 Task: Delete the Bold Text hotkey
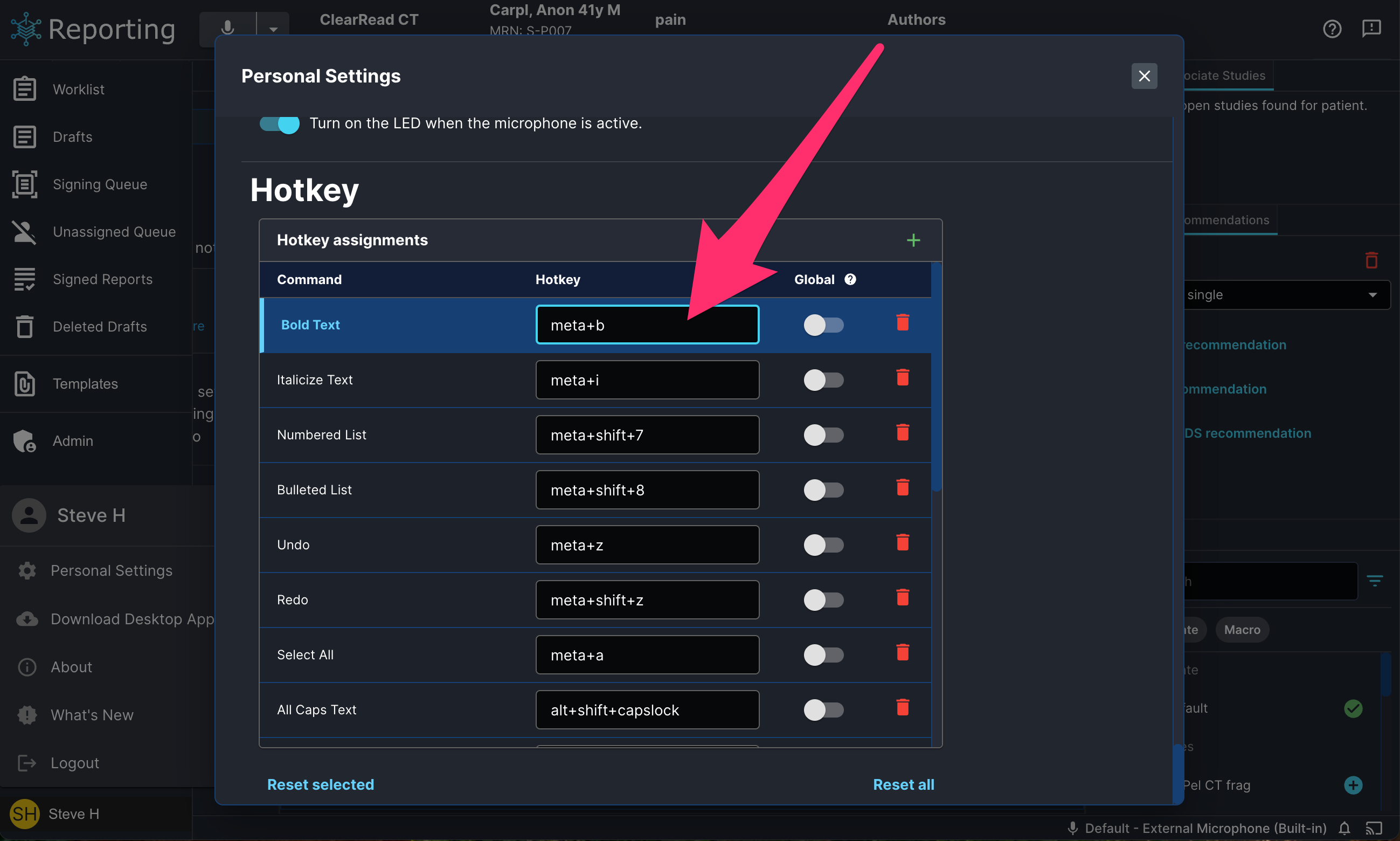[x=903, y=322]
